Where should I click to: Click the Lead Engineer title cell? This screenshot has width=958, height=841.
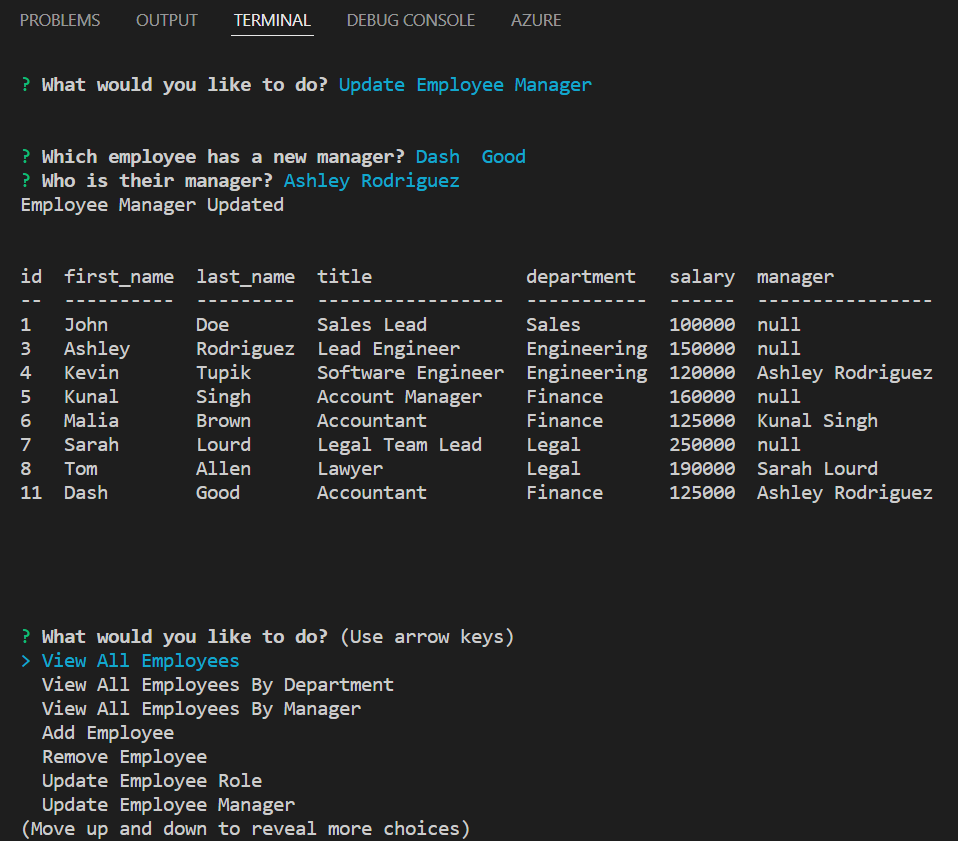389,349
